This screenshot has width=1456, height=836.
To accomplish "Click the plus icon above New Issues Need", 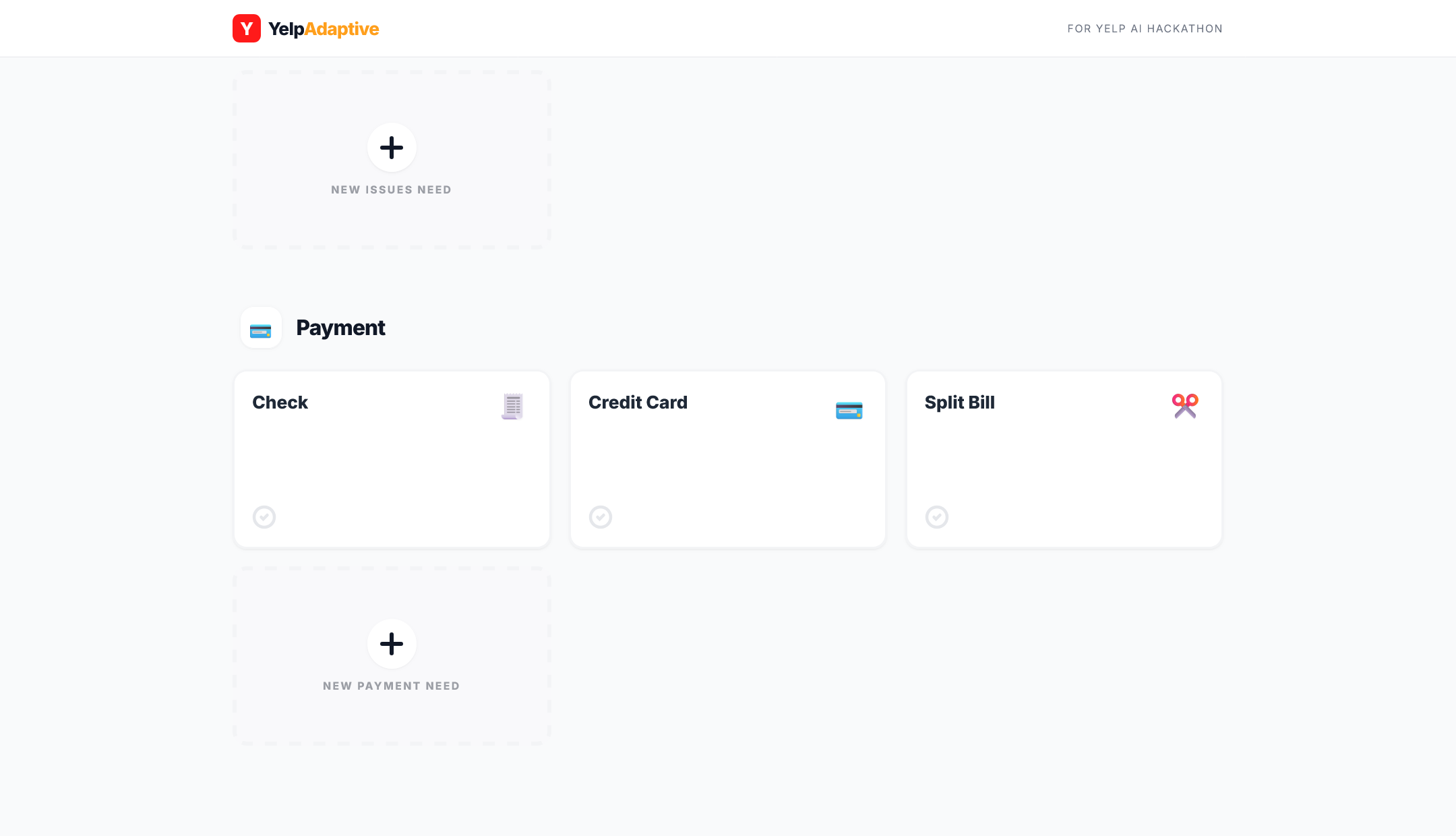I will pos(392,148).
